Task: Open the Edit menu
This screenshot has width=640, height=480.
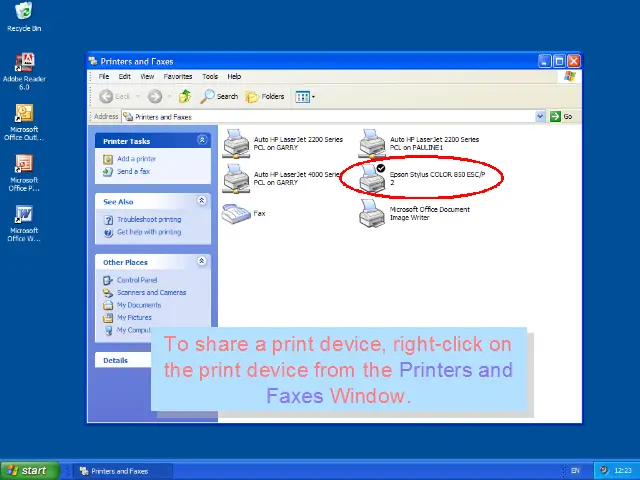Action: pyautogui.click(x=124, y=76)
